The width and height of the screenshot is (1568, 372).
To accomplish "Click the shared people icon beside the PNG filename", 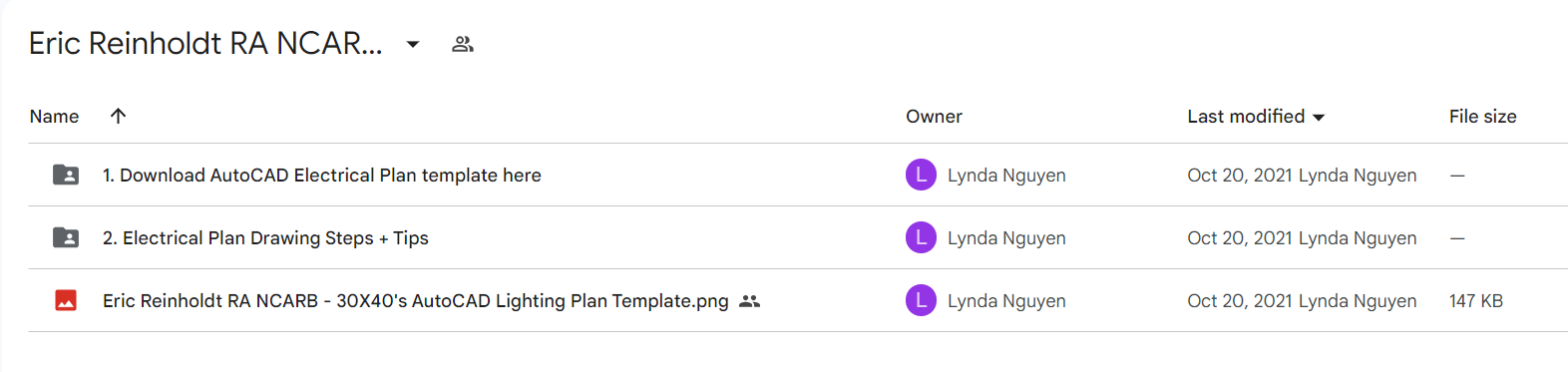I will [750, 301].
